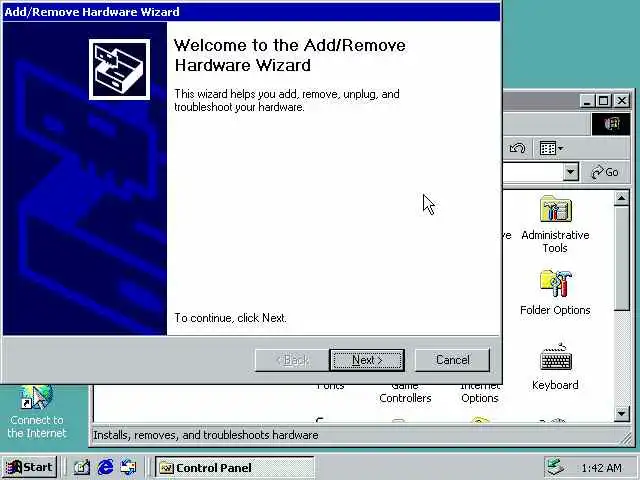The height and width of the screenshot is (480, 640).
Task: Maximize the Control Panel window
Action: point(604,100)
